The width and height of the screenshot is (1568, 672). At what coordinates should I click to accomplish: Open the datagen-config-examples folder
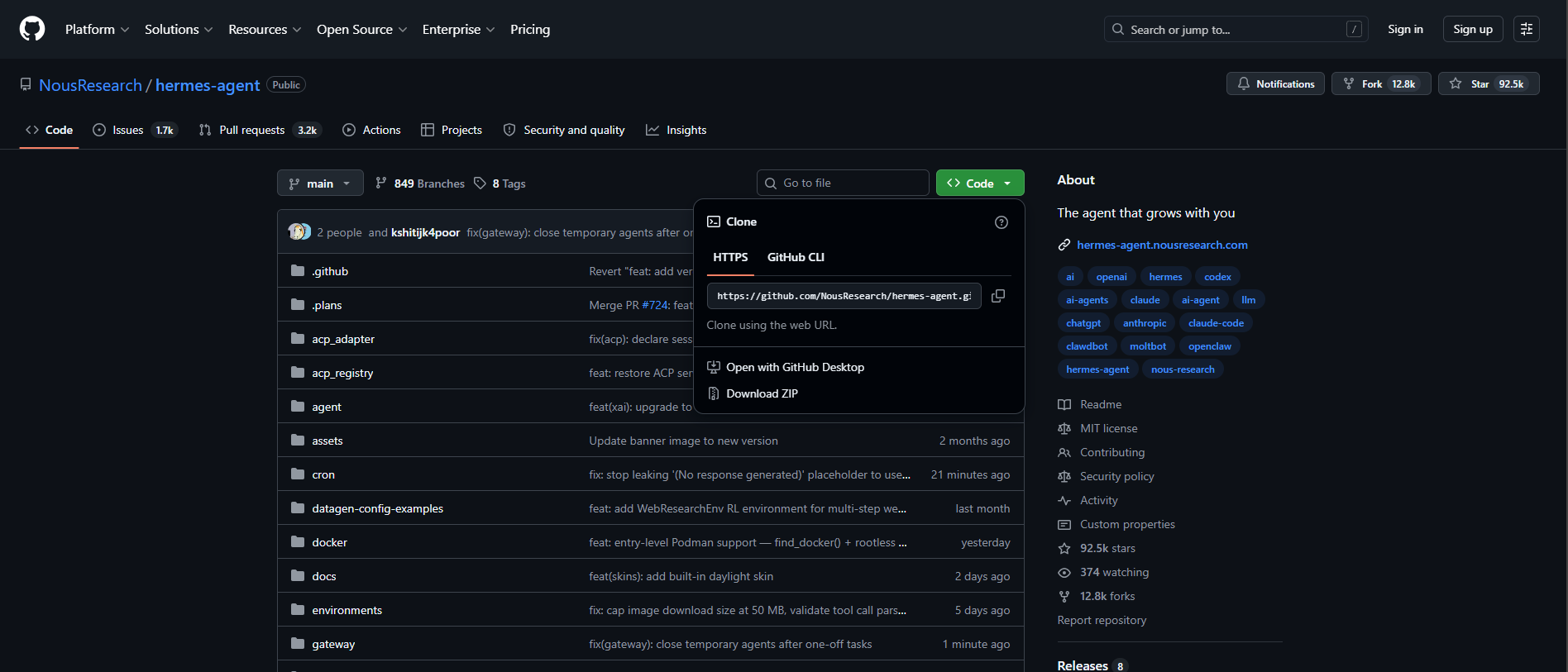coord(378,508)
